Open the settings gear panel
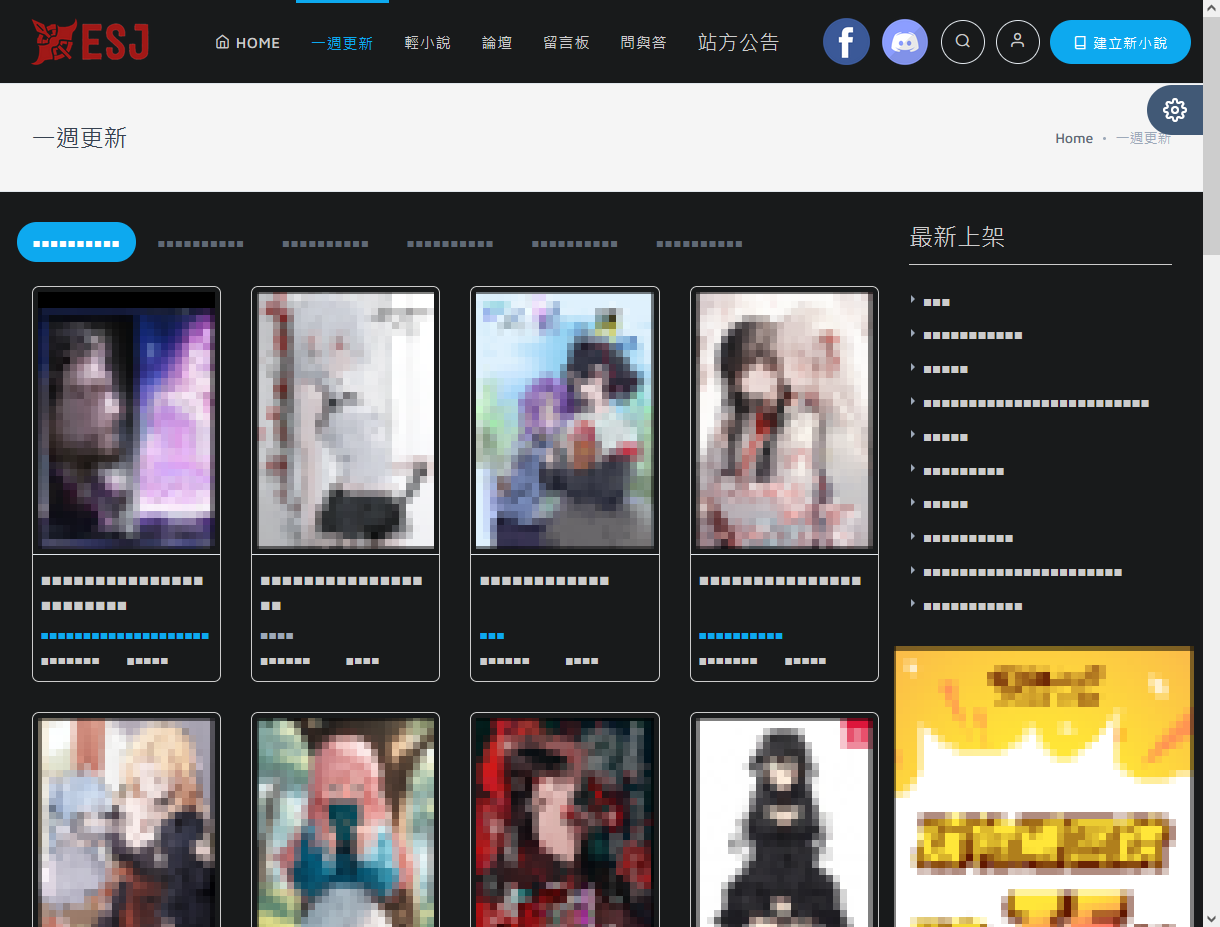The height and width of the screenshot is (927, 1220). point(1175,110)
